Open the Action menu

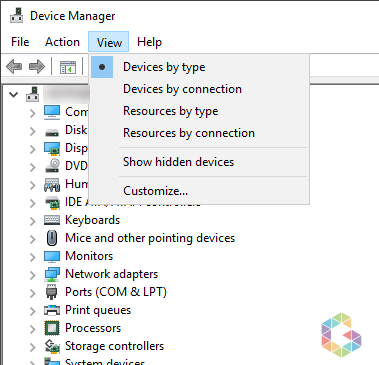(62, 42)
